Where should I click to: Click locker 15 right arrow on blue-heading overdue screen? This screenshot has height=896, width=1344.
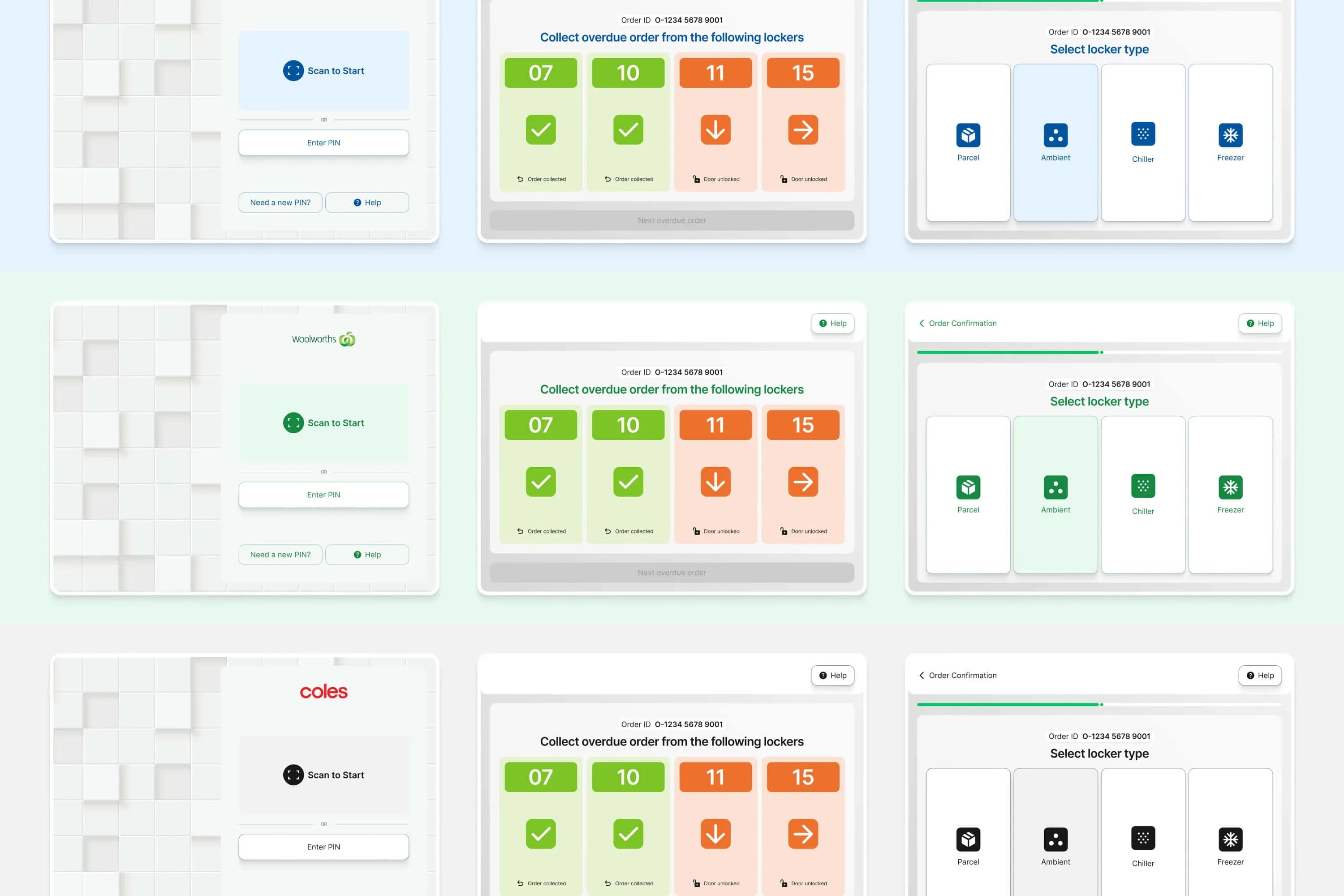(803, 130)
